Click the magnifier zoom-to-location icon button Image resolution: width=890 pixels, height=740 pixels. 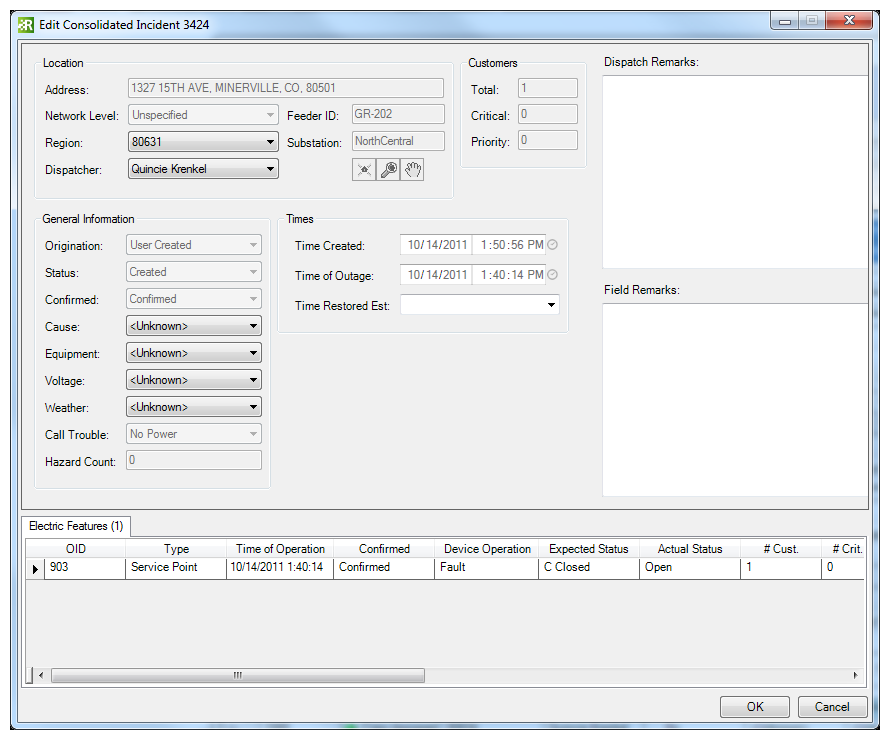pyautogui.click(x=388, y=170)
